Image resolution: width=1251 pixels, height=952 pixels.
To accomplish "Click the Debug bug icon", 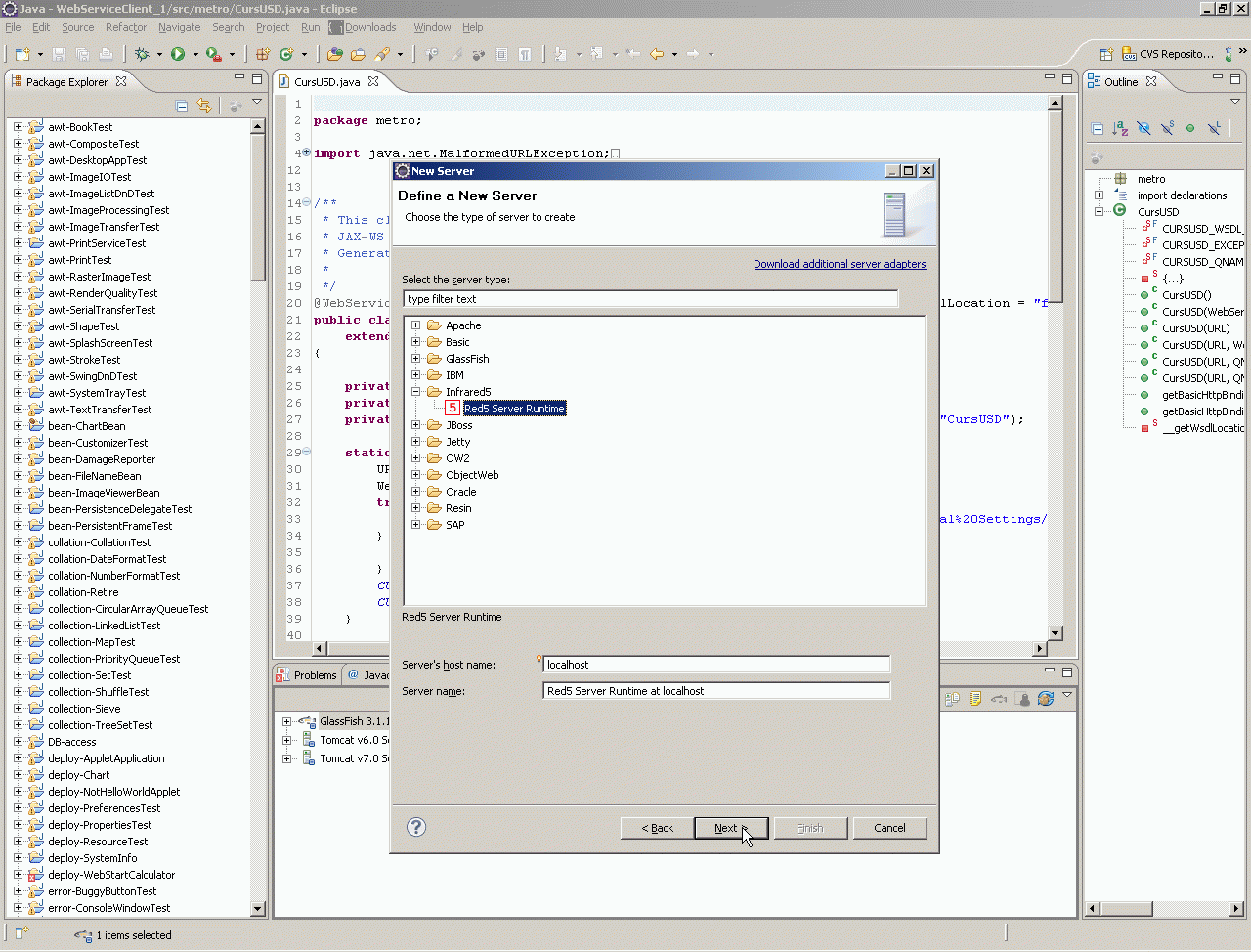I will pos(142,54).
